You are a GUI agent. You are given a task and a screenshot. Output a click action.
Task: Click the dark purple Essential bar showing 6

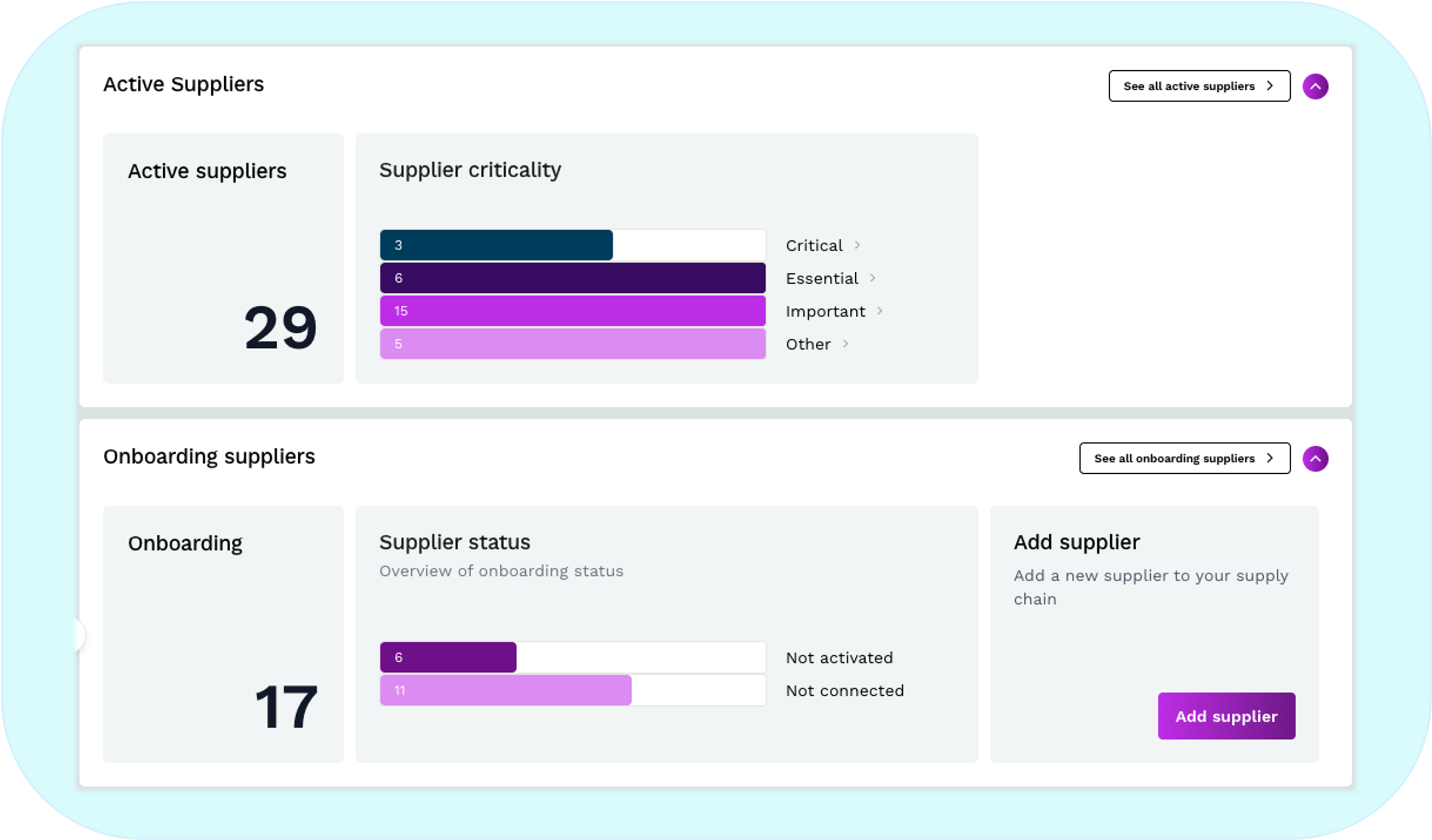coord(572,278)
